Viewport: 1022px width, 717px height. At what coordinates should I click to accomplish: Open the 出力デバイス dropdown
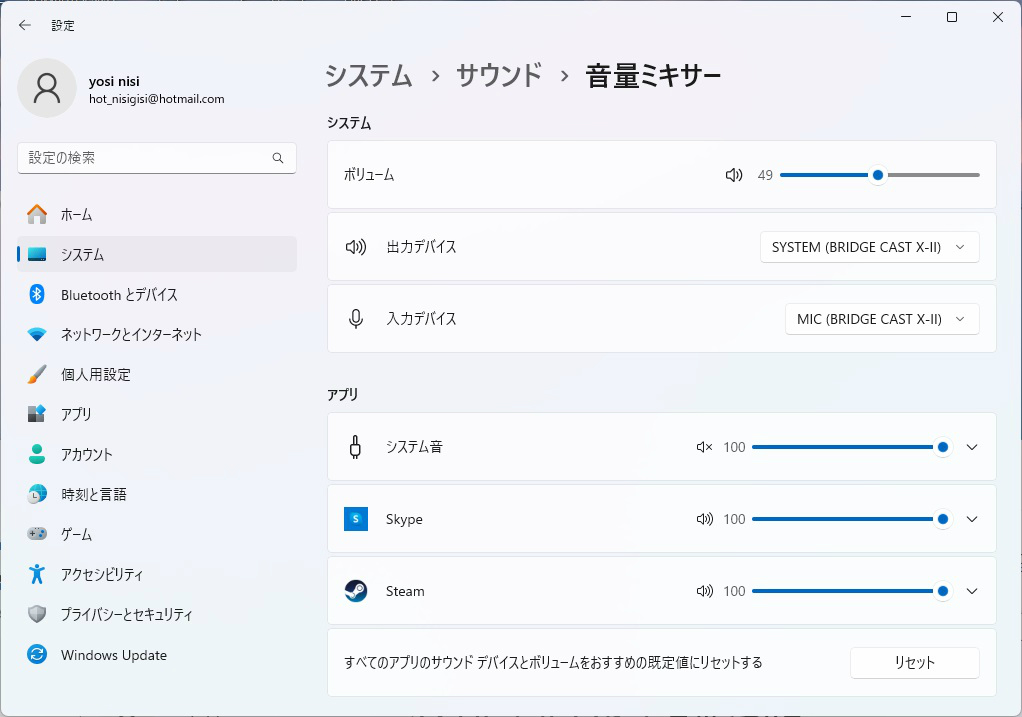coord(868,247)
